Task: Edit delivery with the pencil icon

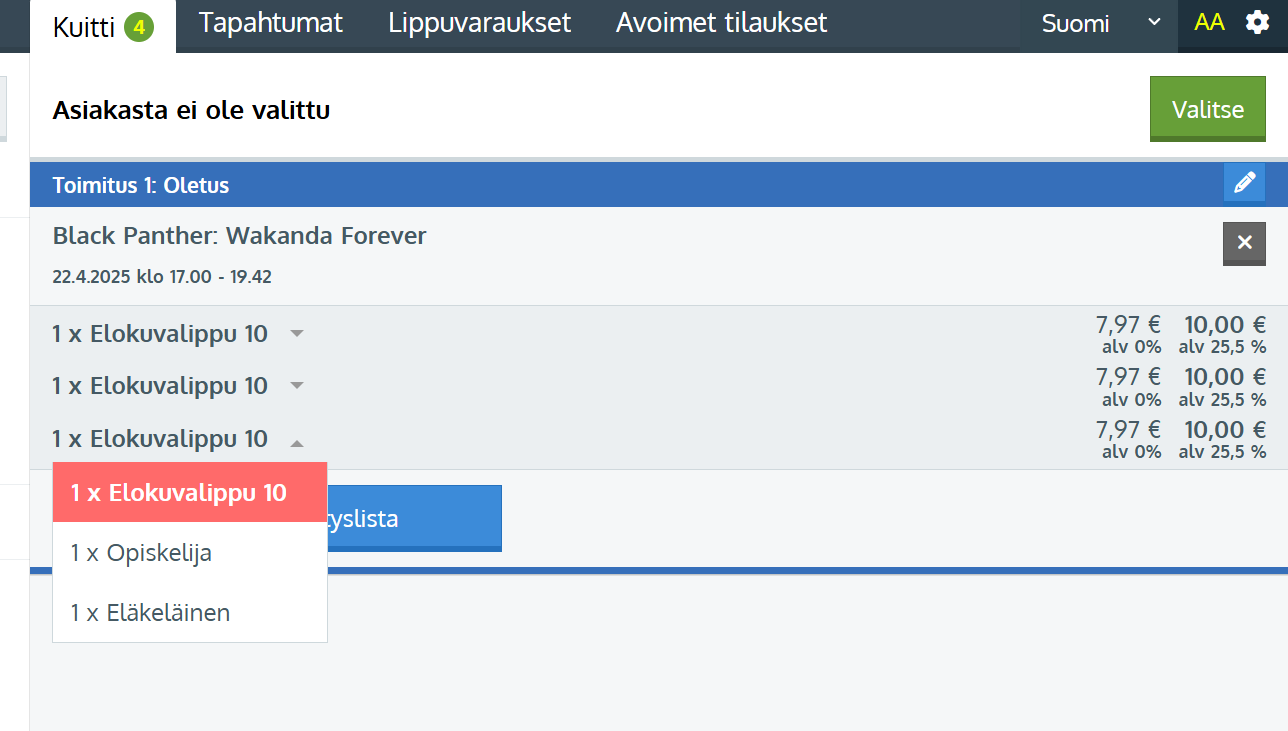Action: coord(1244,183)
